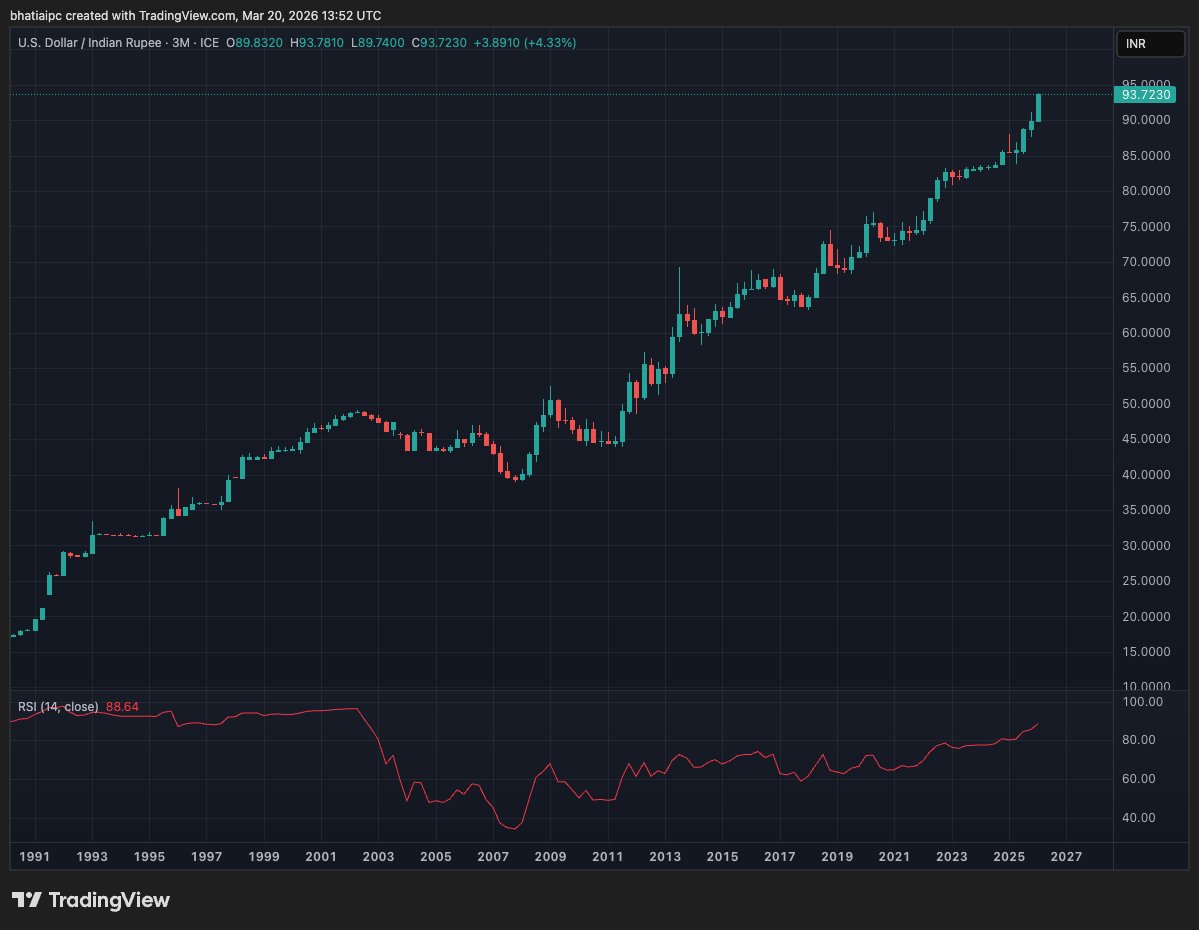Click the low value L89.7400
This screenshot has width=1199, height=930.
[378, 43]
